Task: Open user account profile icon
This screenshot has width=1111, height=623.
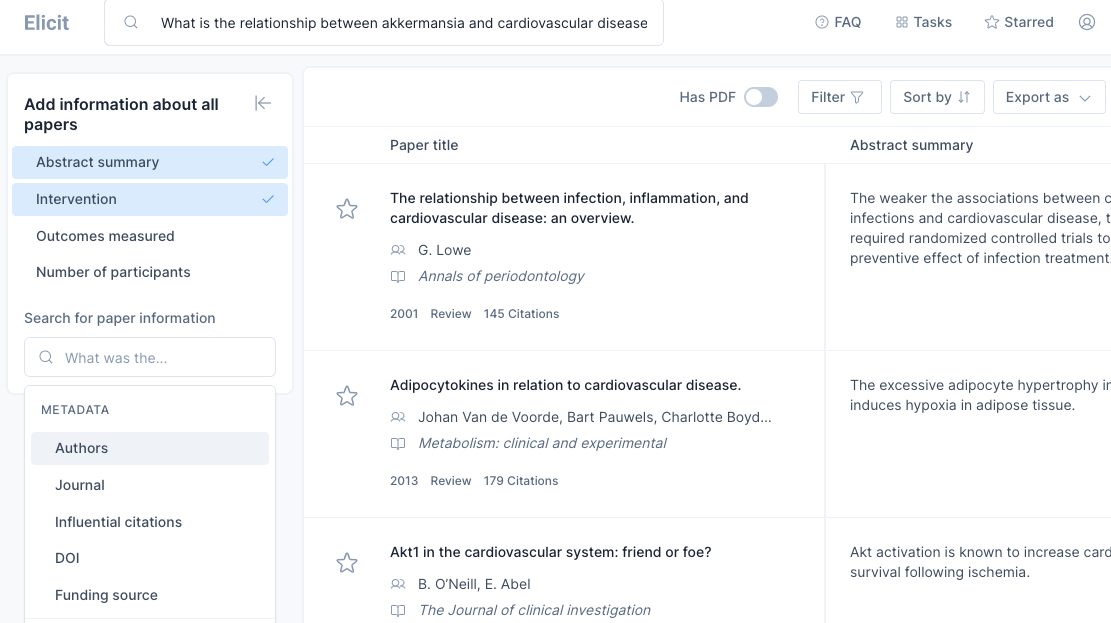Action: coord(1087,22)
